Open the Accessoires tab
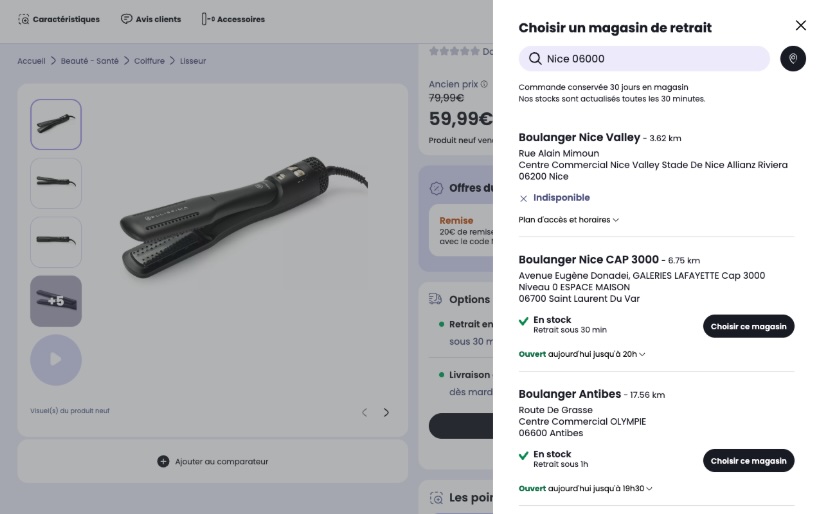Image resolution: width=821 pixels, height=514 pixels. click(x=233, y=19)
